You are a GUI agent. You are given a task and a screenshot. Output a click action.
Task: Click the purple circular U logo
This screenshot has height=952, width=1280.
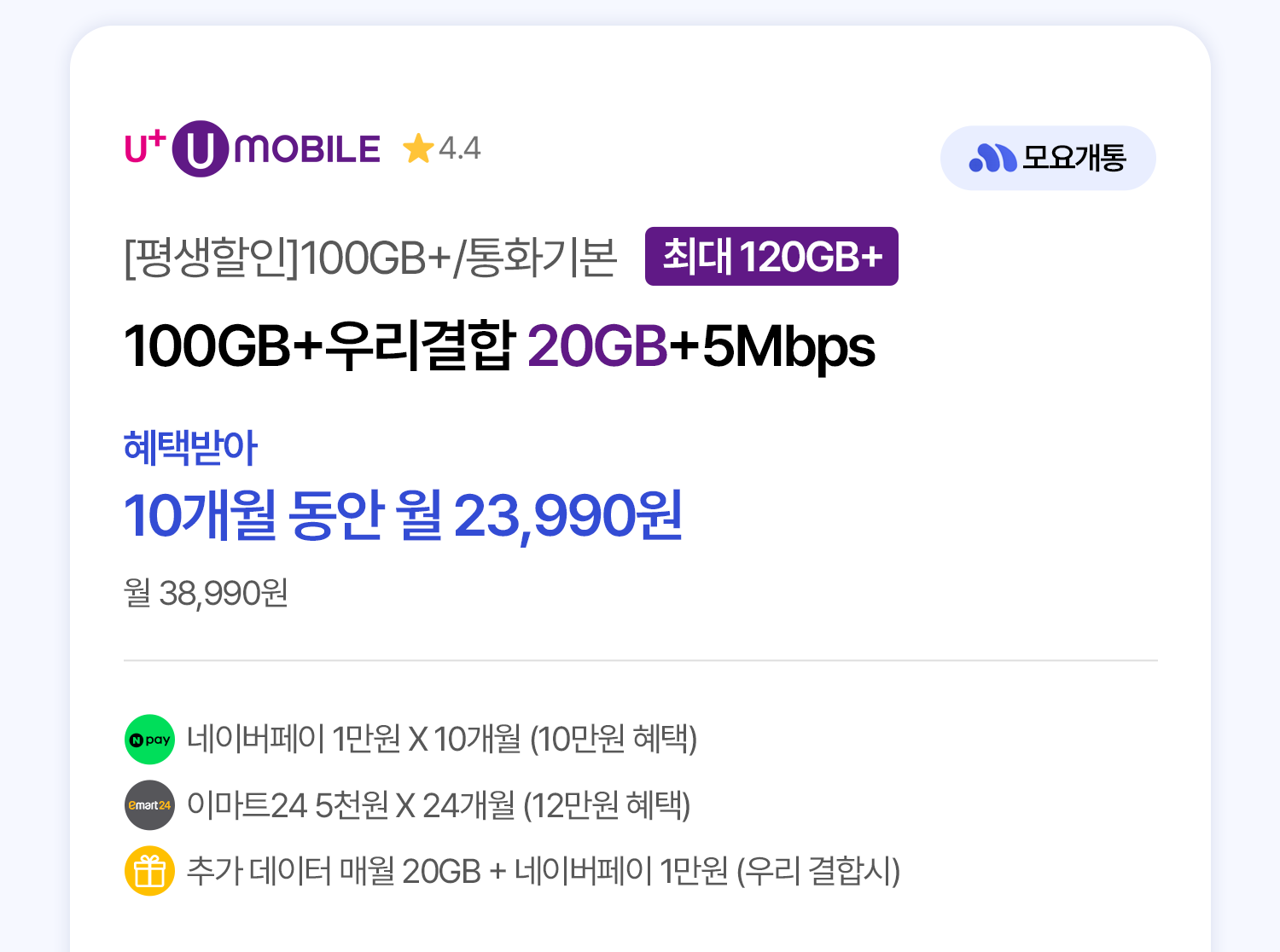pyautogui.click(x=201, y=149)
